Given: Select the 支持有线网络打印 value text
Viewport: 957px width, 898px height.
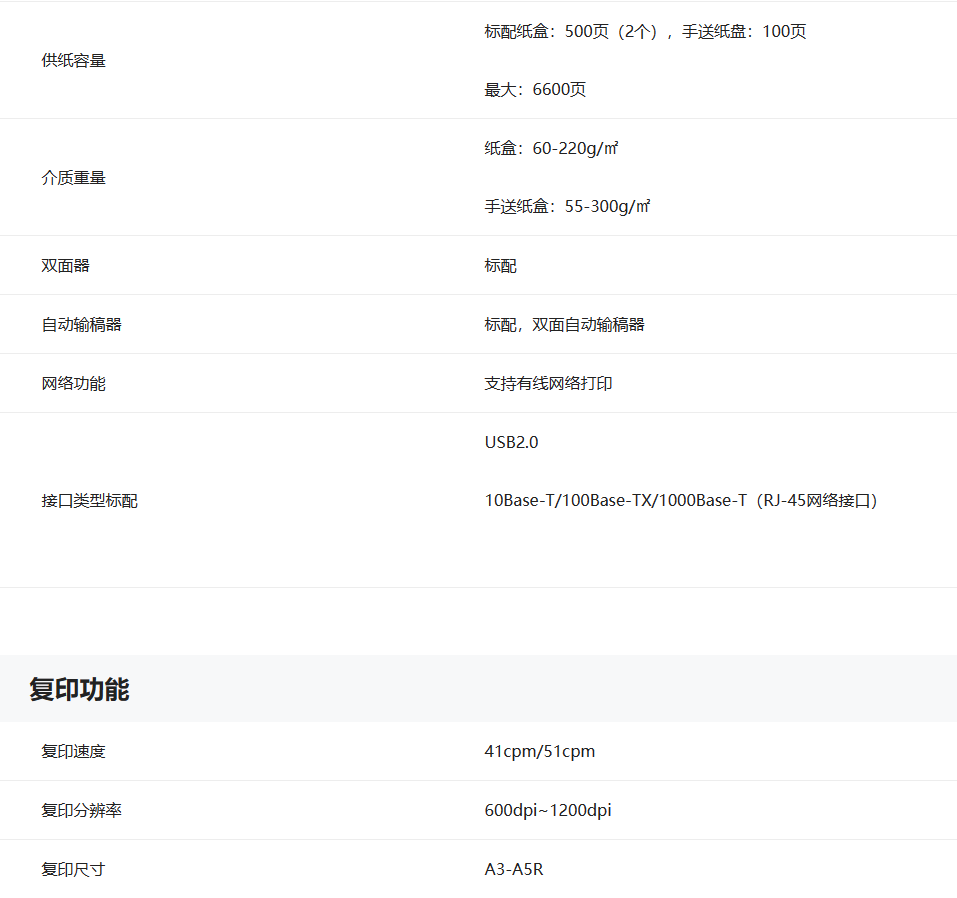Looking at the screenshot, I should point(548,384).
